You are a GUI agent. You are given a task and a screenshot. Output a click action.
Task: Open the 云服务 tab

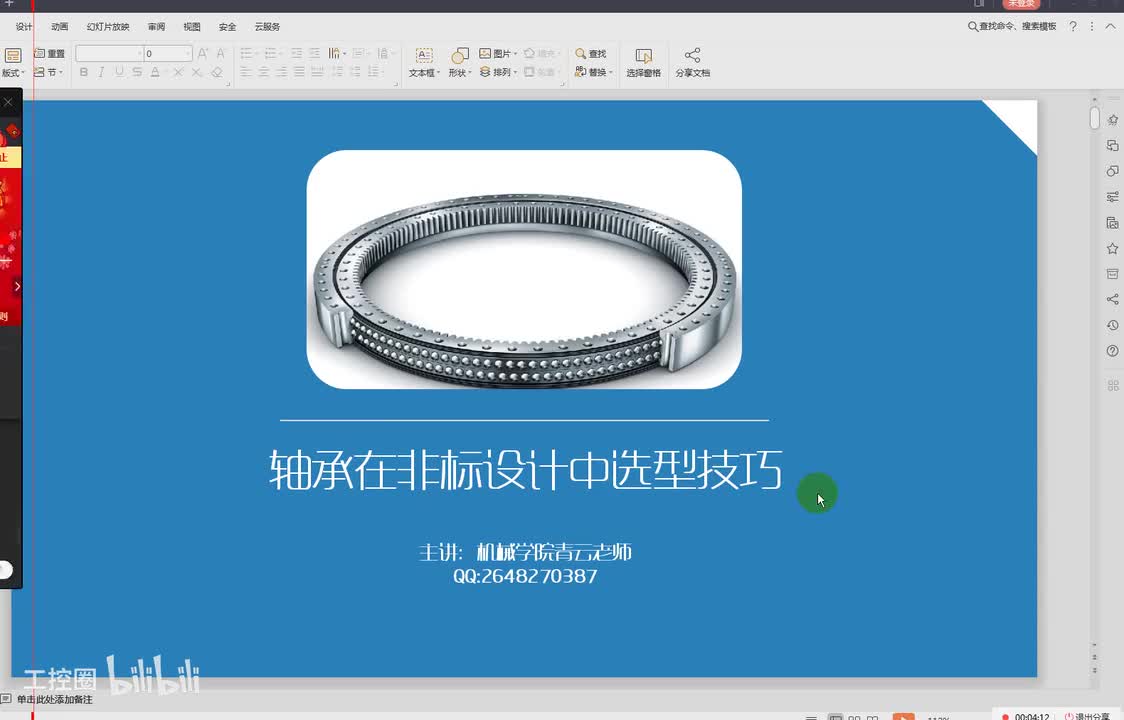(x=267, y=27)
